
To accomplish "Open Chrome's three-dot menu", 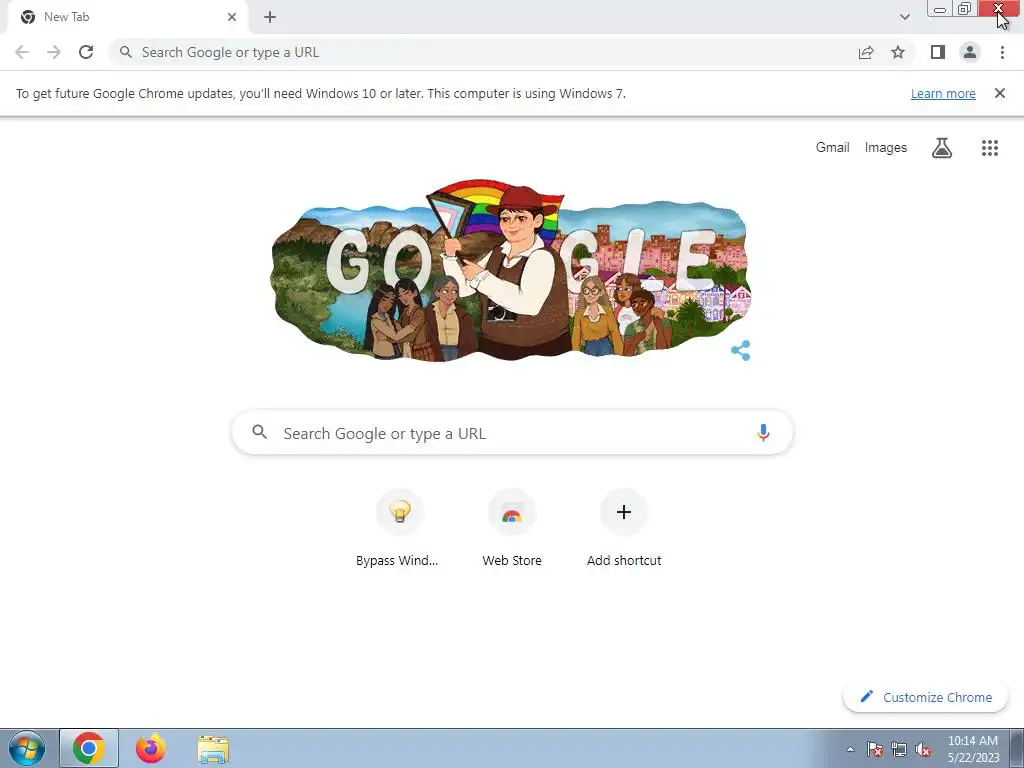I will [x=1002, y=52].
